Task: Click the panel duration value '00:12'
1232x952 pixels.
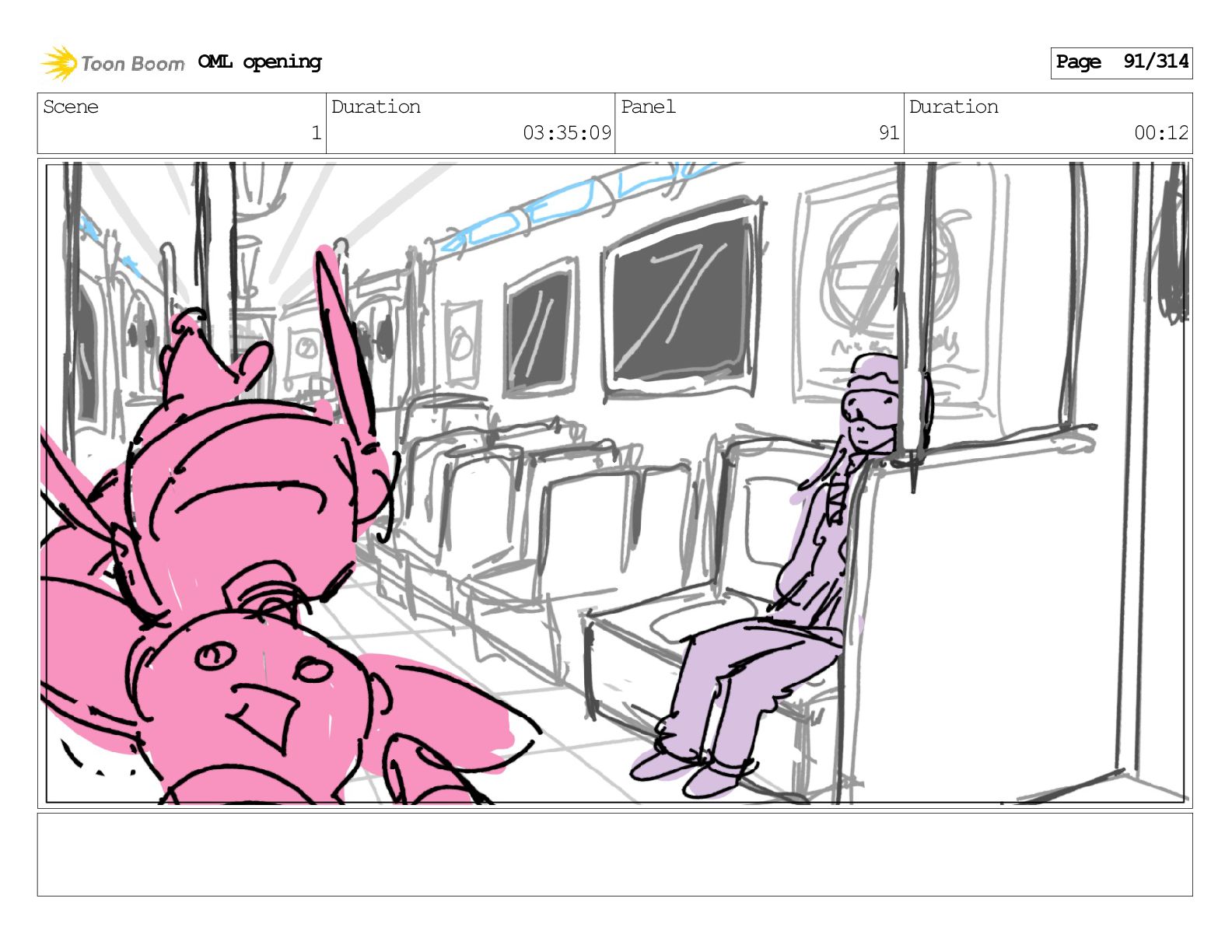Action: 1161,133
